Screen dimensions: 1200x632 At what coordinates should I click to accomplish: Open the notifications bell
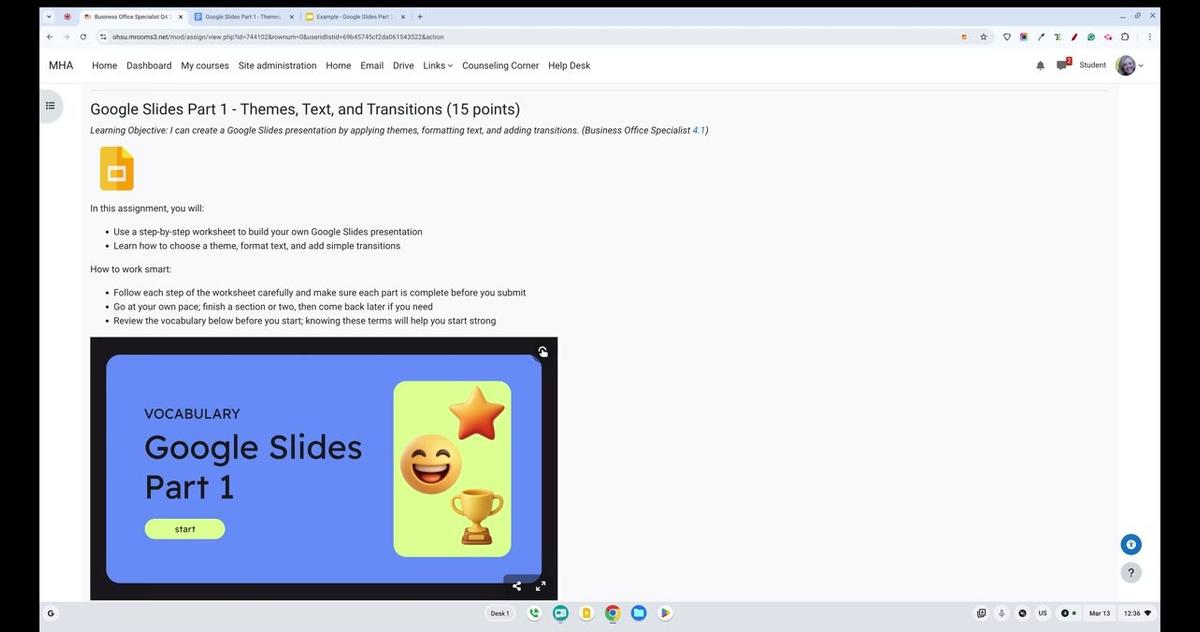1040,65
